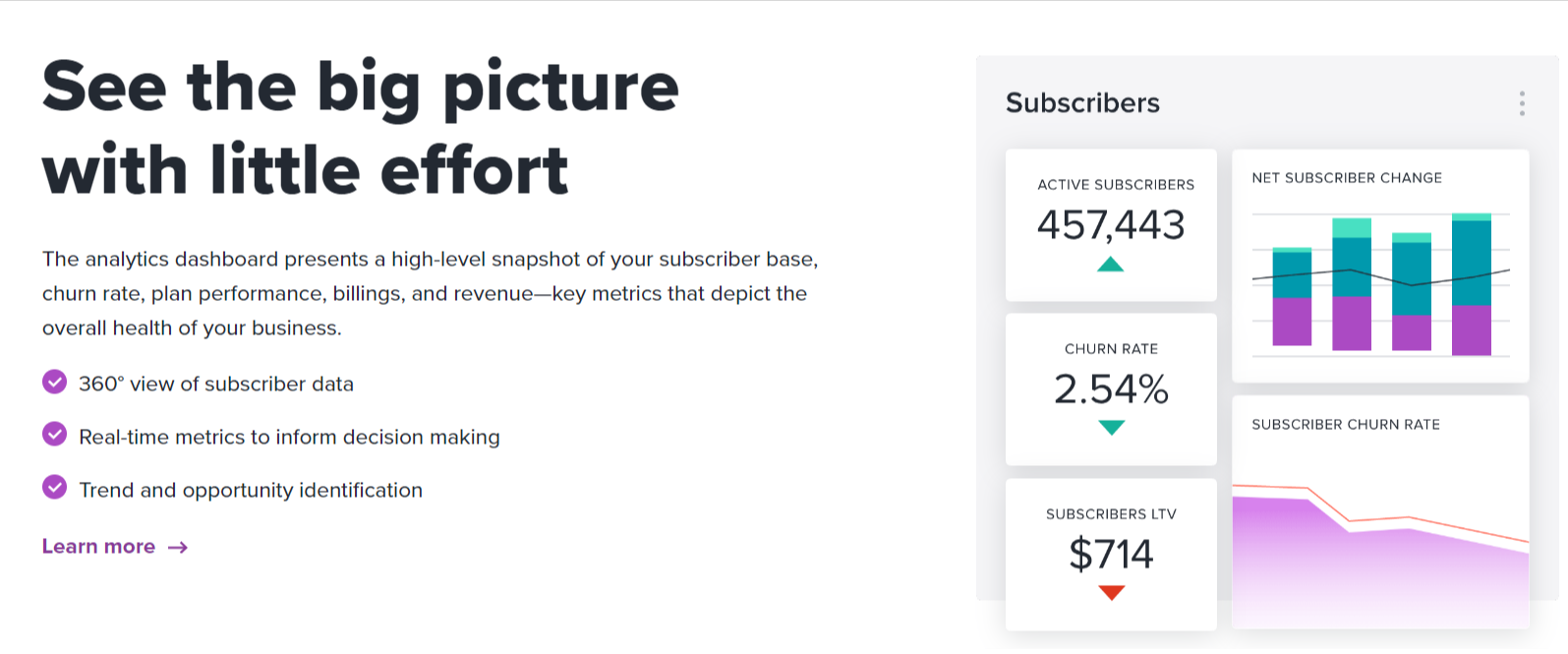Click the Learn more link

98,546
